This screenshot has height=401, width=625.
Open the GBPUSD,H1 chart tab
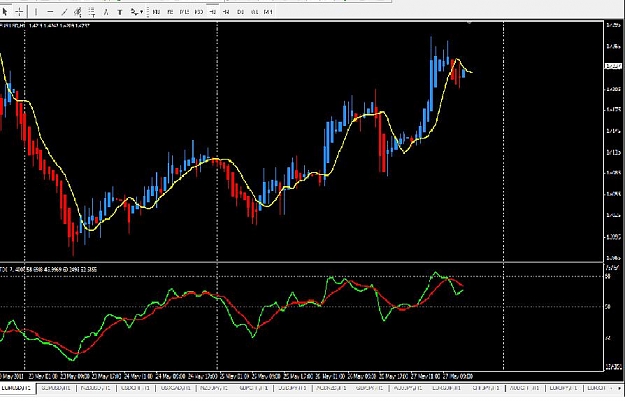56,387
